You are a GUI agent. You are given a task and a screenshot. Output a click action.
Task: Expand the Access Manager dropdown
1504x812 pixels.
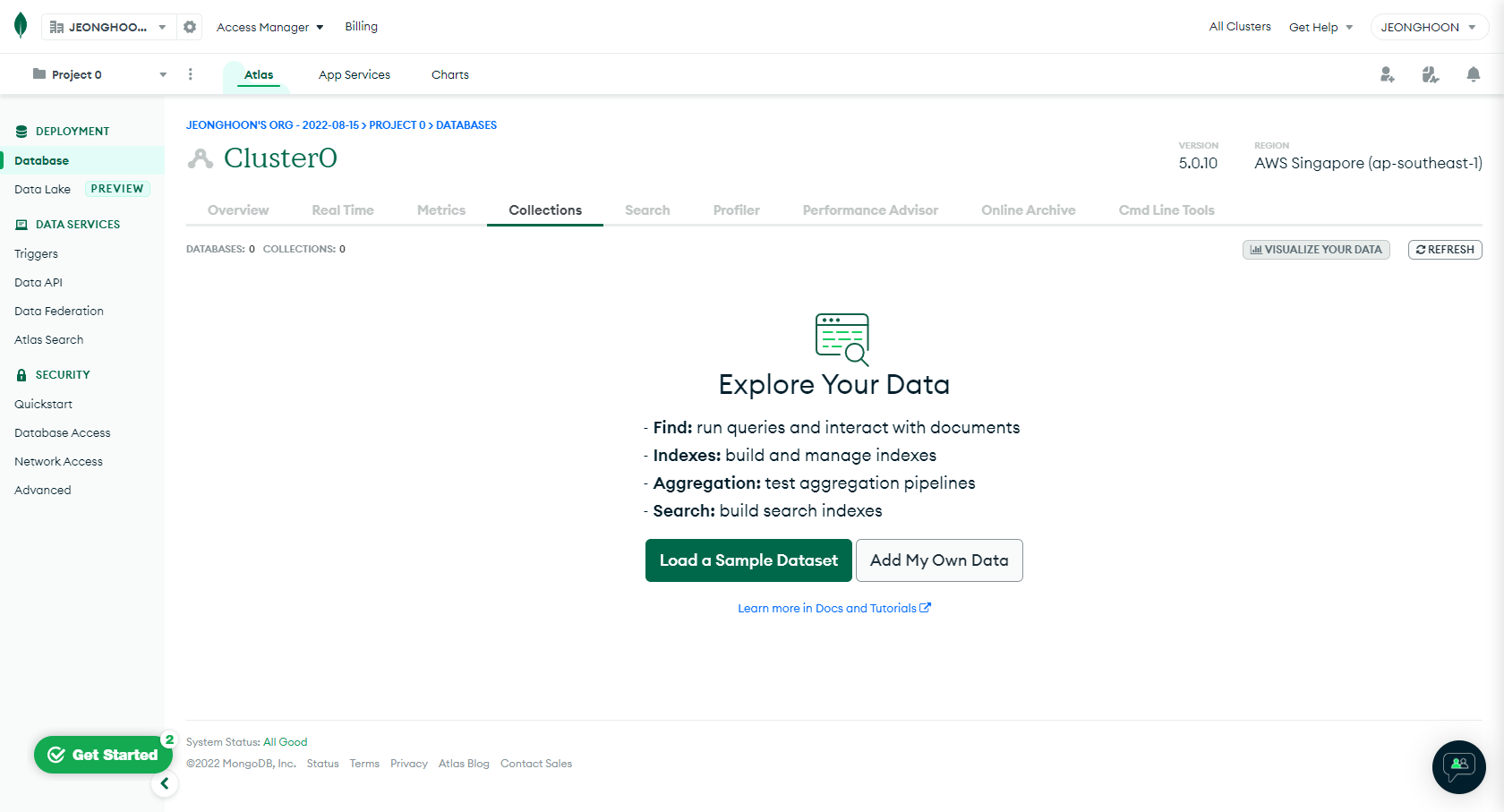tap(269, 27)
